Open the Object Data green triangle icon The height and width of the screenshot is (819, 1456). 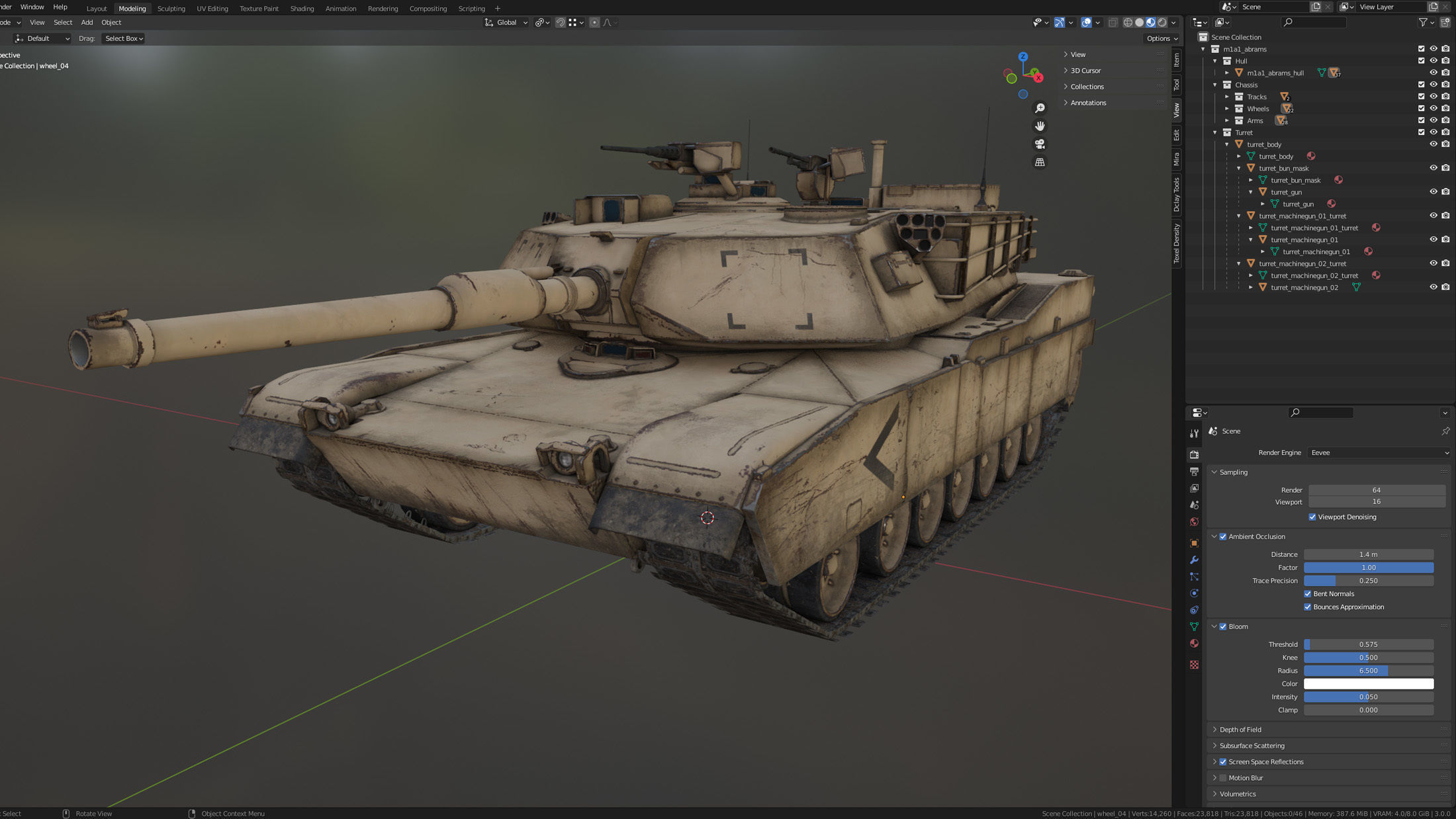[1194, 626]
